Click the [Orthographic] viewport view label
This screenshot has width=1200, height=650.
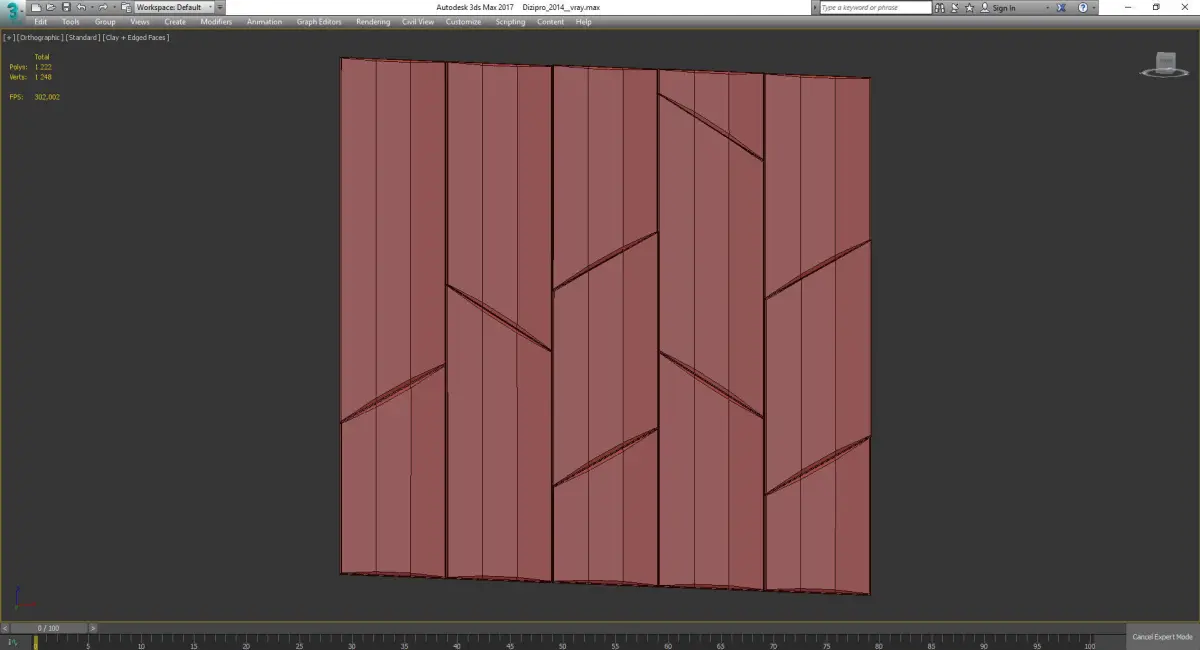point(41,38)
